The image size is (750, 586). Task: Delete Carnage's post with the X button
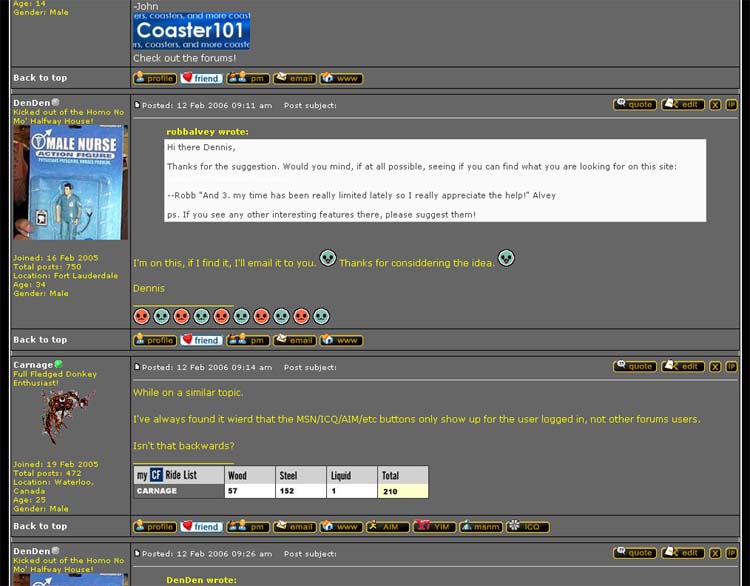coord(715,367)
